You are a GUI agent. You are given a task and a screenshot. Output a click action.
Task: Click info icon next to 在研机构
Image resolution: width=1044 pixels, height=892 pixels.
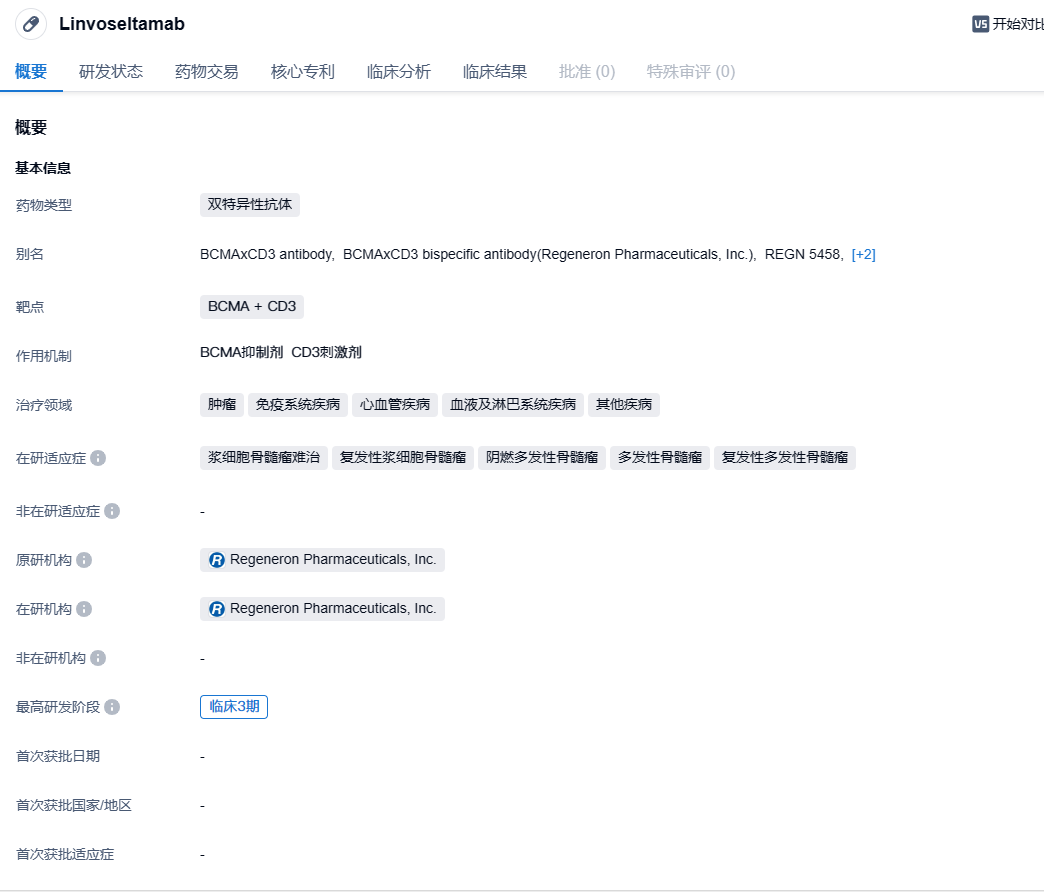(84, 609)
